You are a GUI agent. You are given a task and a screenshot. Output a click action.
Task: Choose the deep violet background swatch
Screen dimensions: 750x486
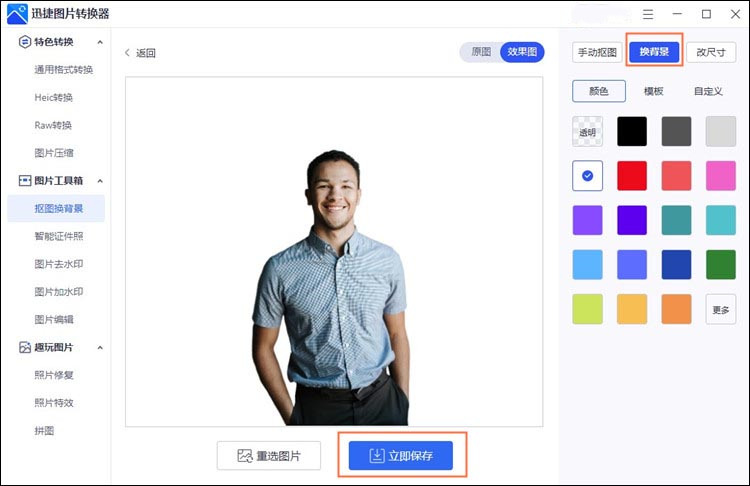click(632, 220)
